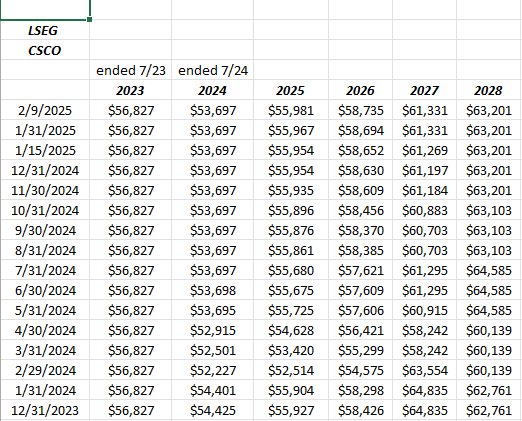The image size is (522, 421).
Task: Select the LSEG label cell
Action: [45, 30]
